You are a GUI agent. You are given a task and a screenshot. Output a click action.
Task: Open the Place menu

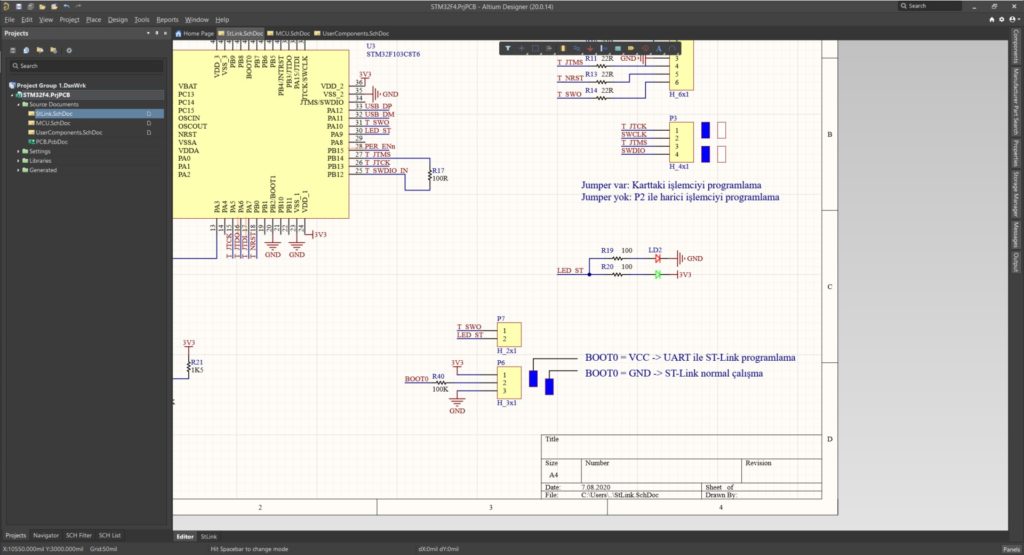click(x=93, y=20)
